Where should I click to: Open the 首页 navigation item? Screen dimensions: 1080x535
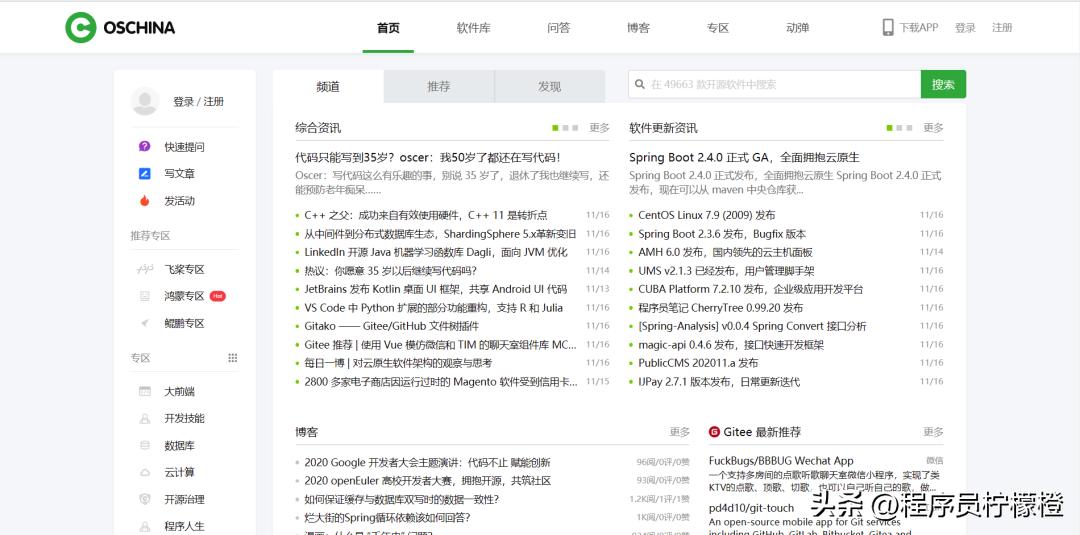pos(388,28)
